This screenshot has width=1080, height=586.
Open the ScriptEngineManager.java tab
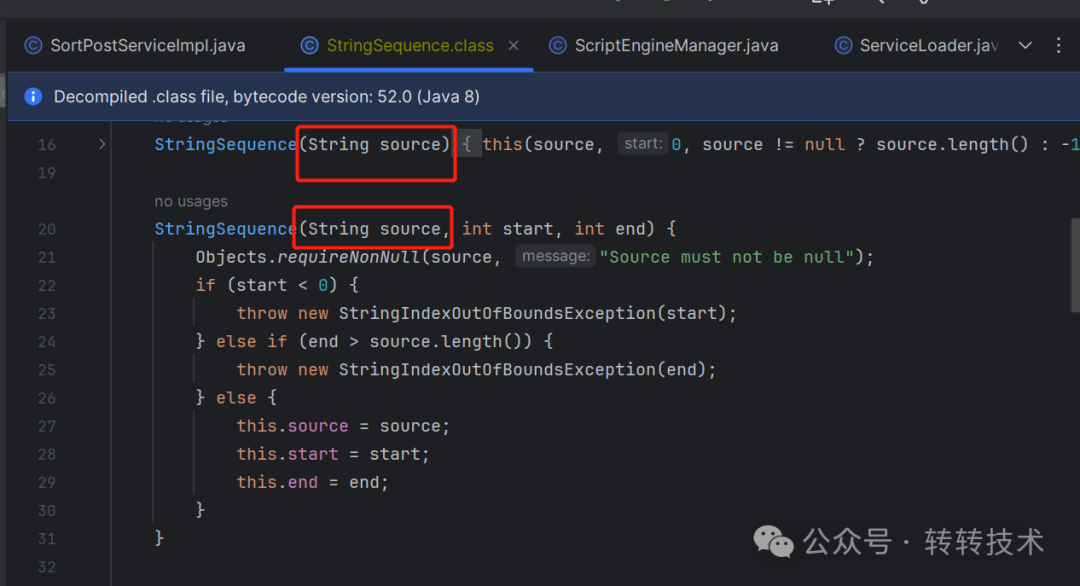pyautogui.click(x=664, y=45)
